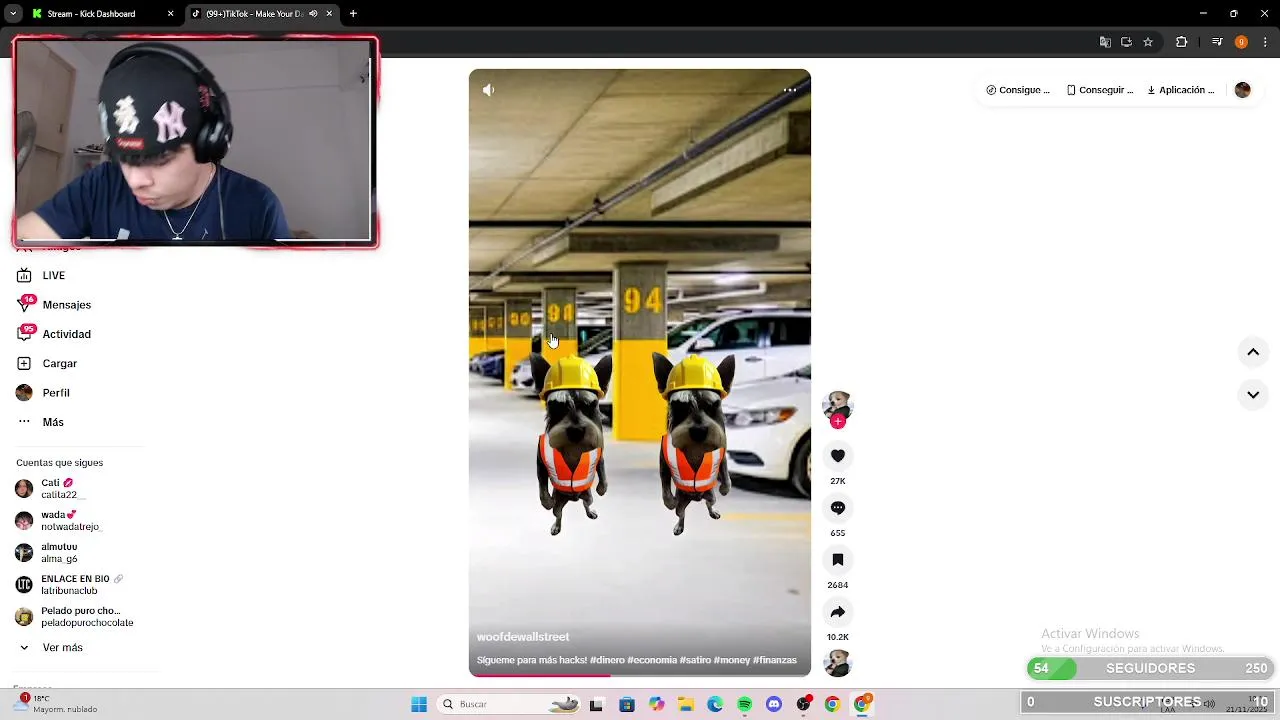Open followed account wada notwadatrejo_
The image size is (1280, 720).
point(58,520)
